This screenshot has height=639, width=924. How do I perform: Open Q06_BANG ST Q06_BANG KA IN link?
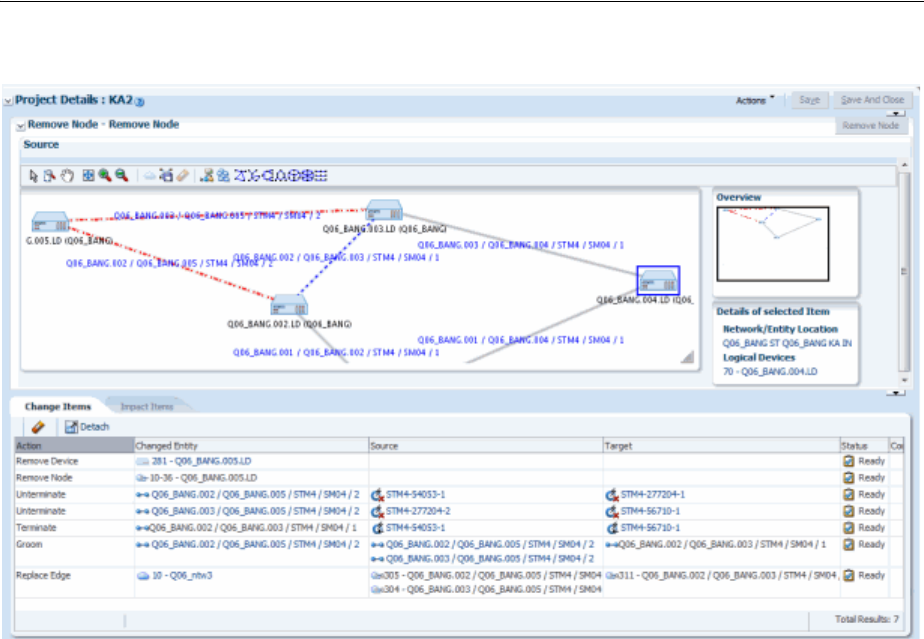coord(787,343)
